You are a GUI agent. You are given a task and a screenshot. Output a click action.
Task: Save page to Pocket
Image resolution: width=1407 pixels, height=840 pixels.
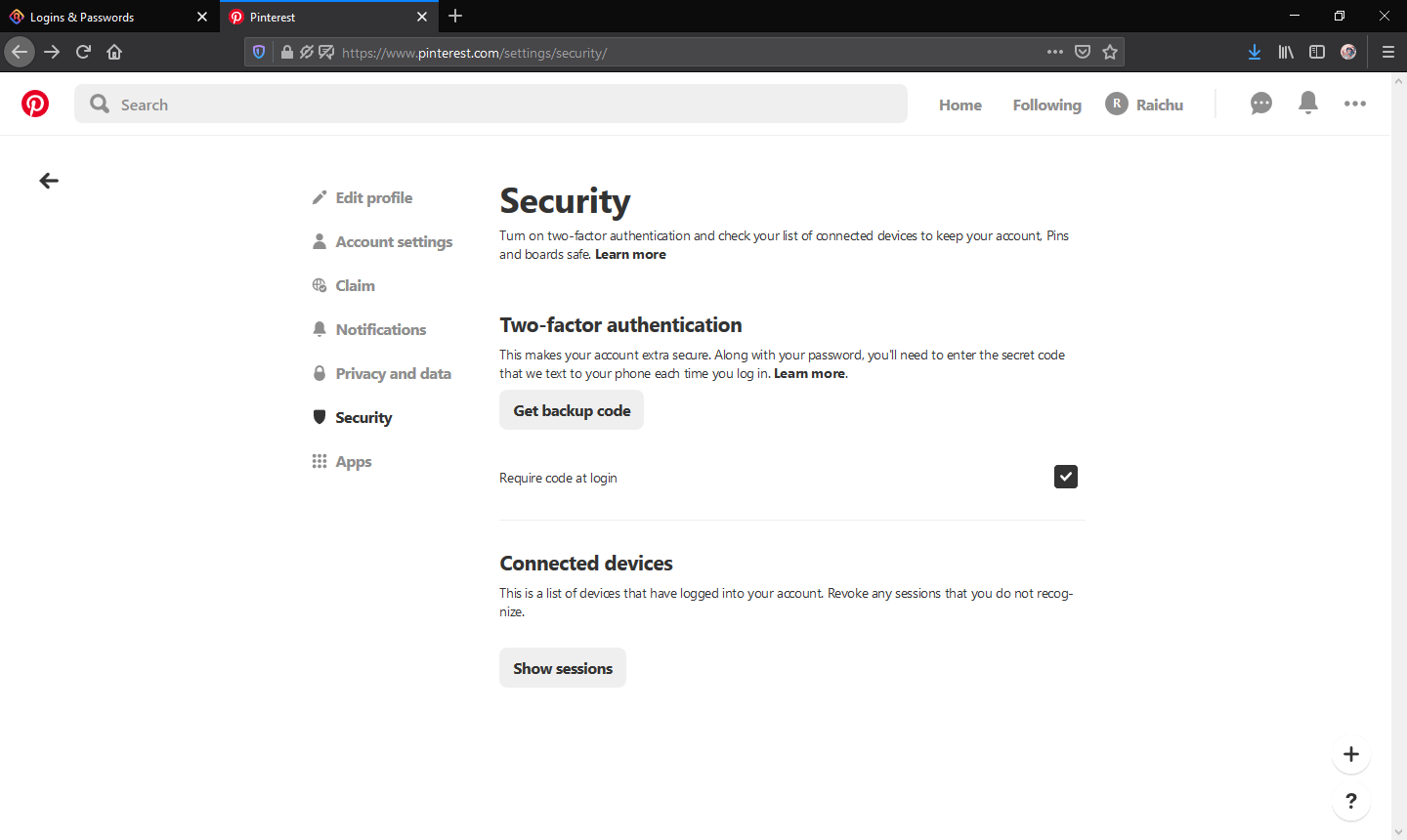[x=1083, y=52]
